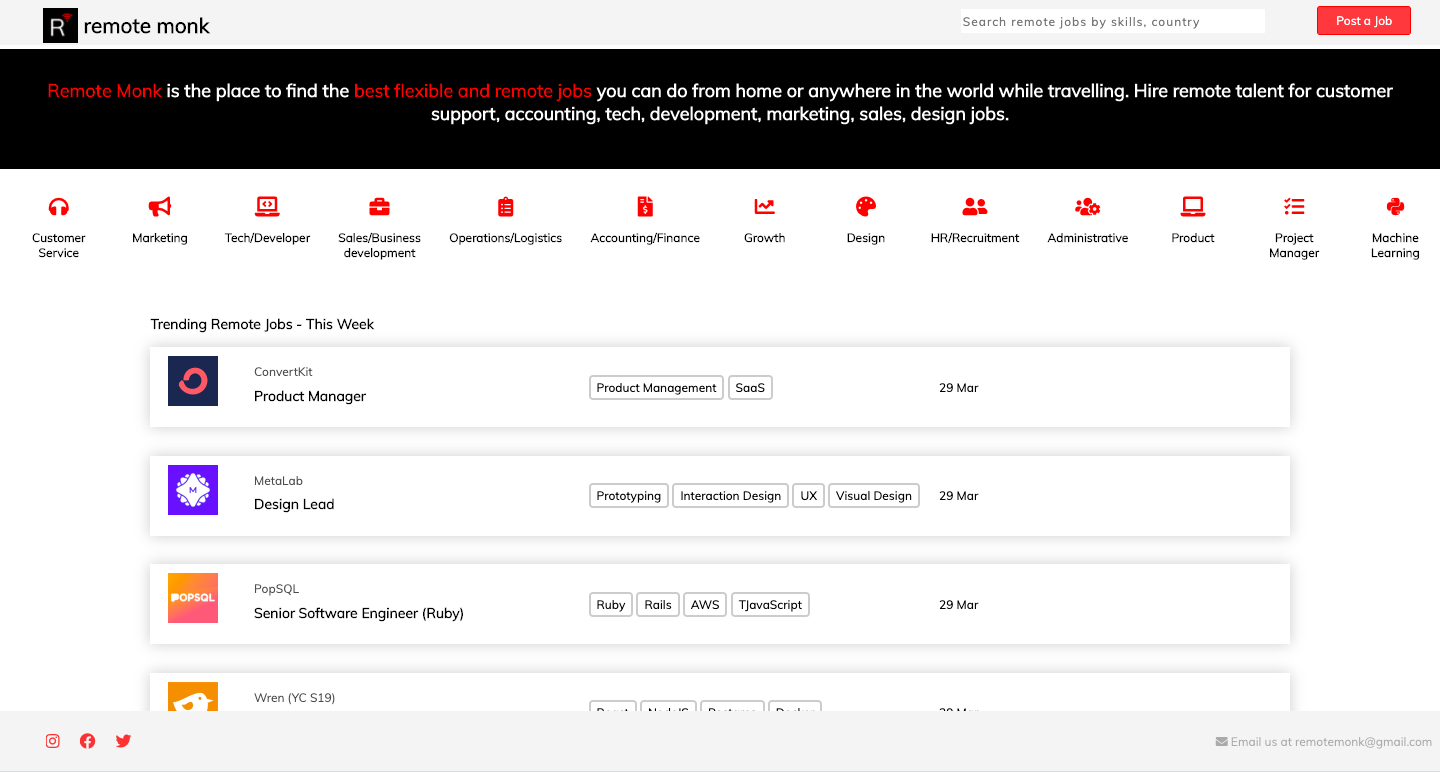This screenshot has height=772, width=1440.
Task: Click the envelope email icon in footer
Action: (1221, 742)
